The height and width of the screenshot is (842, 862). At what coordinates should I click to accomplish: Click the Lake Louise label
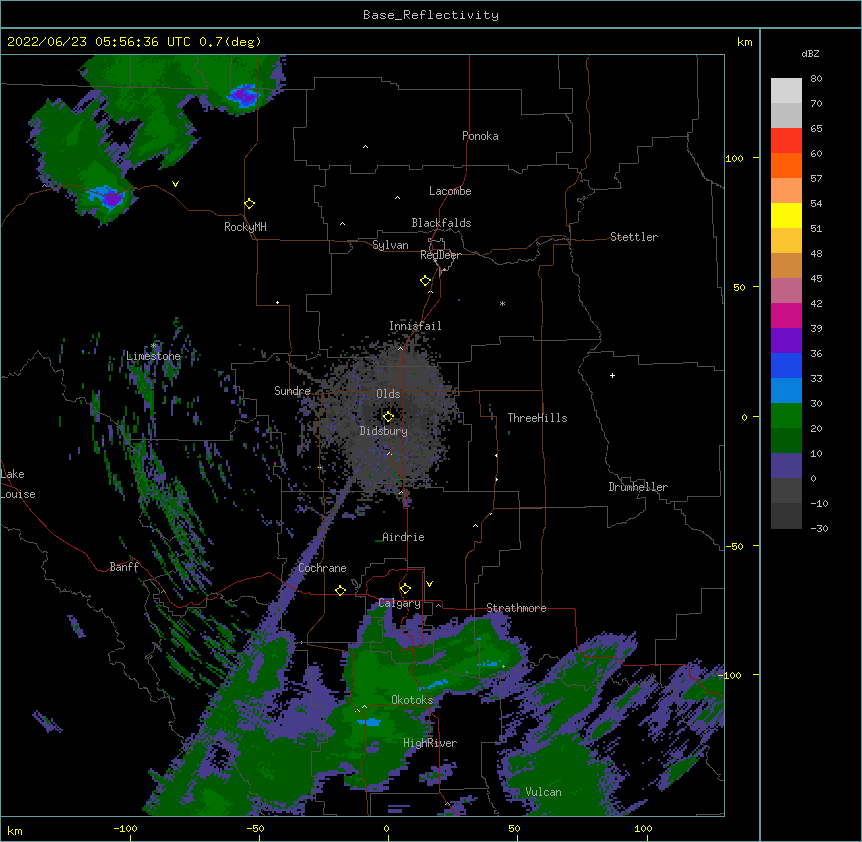point(18,484)
